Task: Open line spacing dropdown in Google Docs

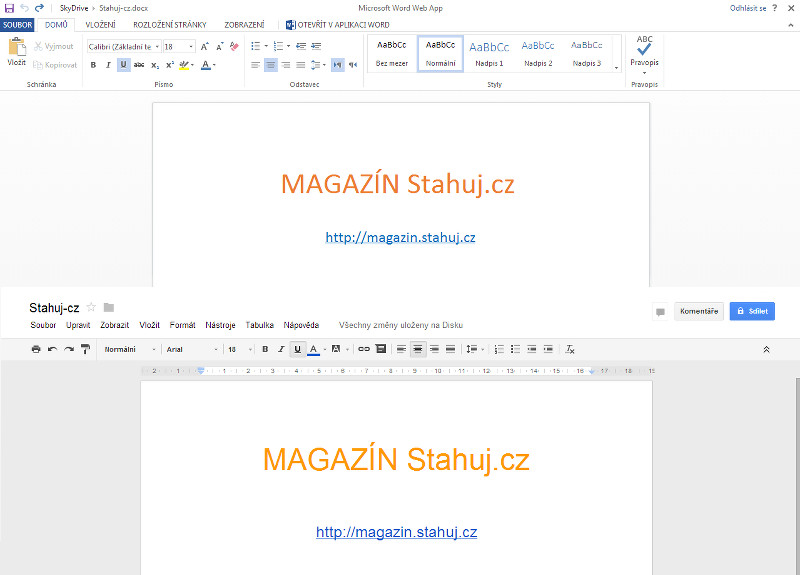Action: (x=474, y=349)
